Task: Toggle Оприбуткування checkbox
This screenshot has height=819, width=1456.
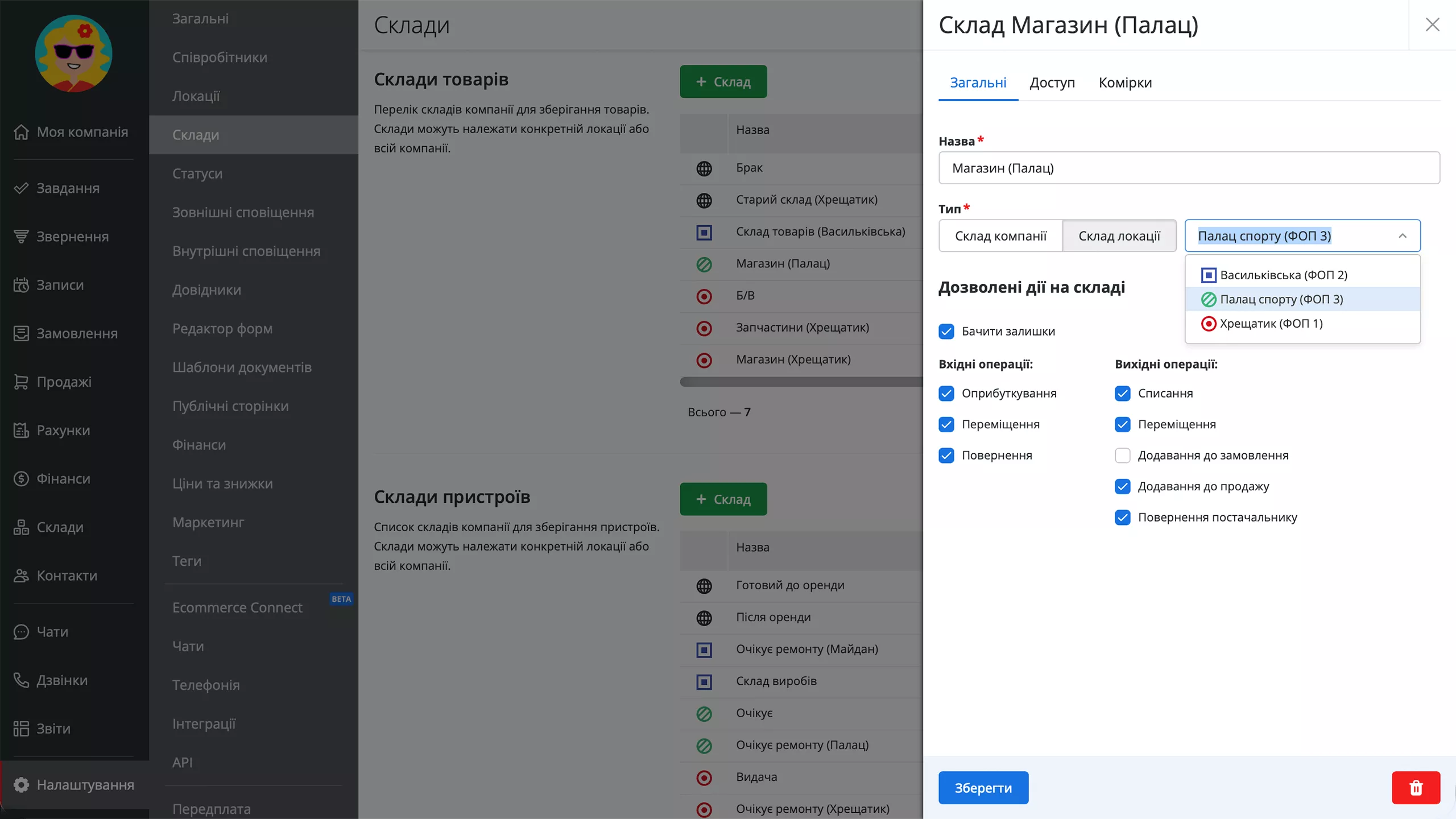Action: (x=946, y=394)
